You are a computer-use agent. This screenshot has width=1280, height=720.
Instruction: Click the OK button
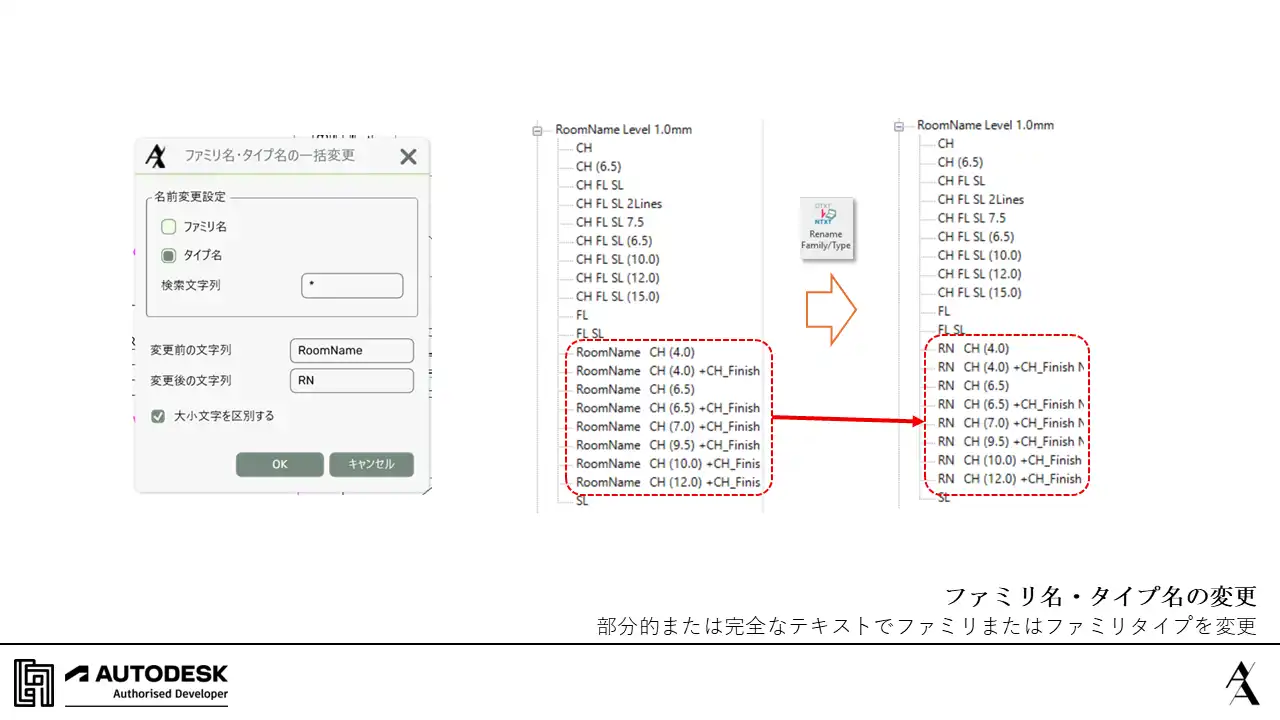[280, 464]
